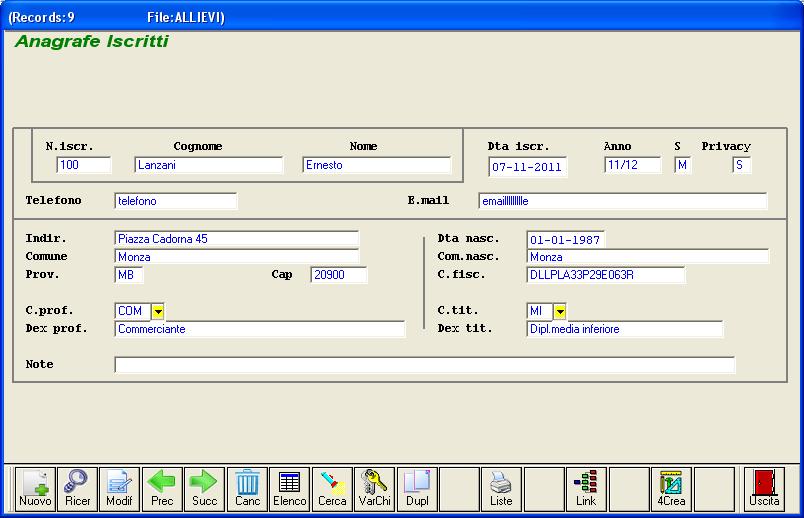Create a new record with Nuovo

tap(35, 489)
